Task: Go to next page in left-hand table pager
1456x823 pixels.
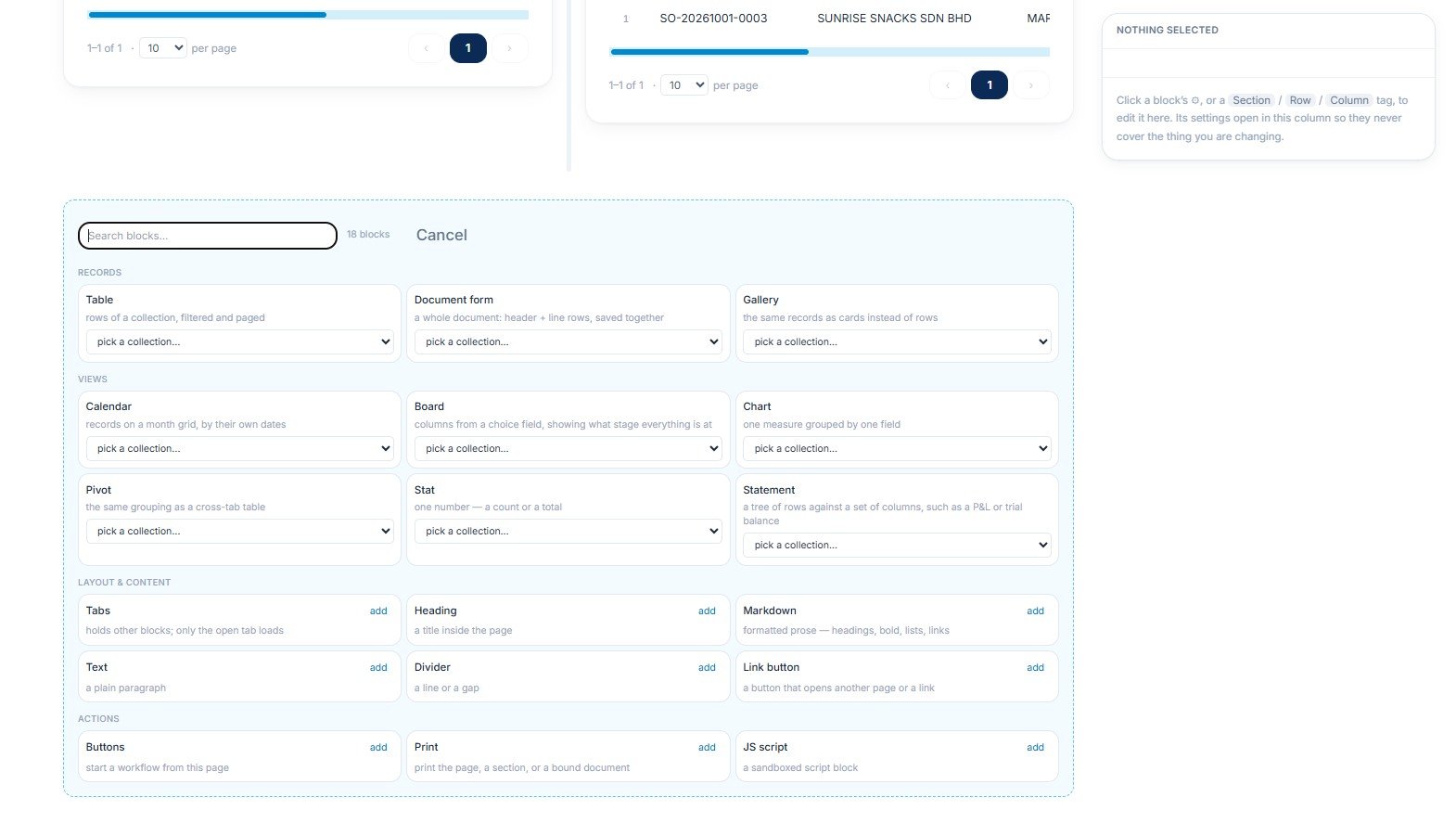Action: tap(510, 48)
